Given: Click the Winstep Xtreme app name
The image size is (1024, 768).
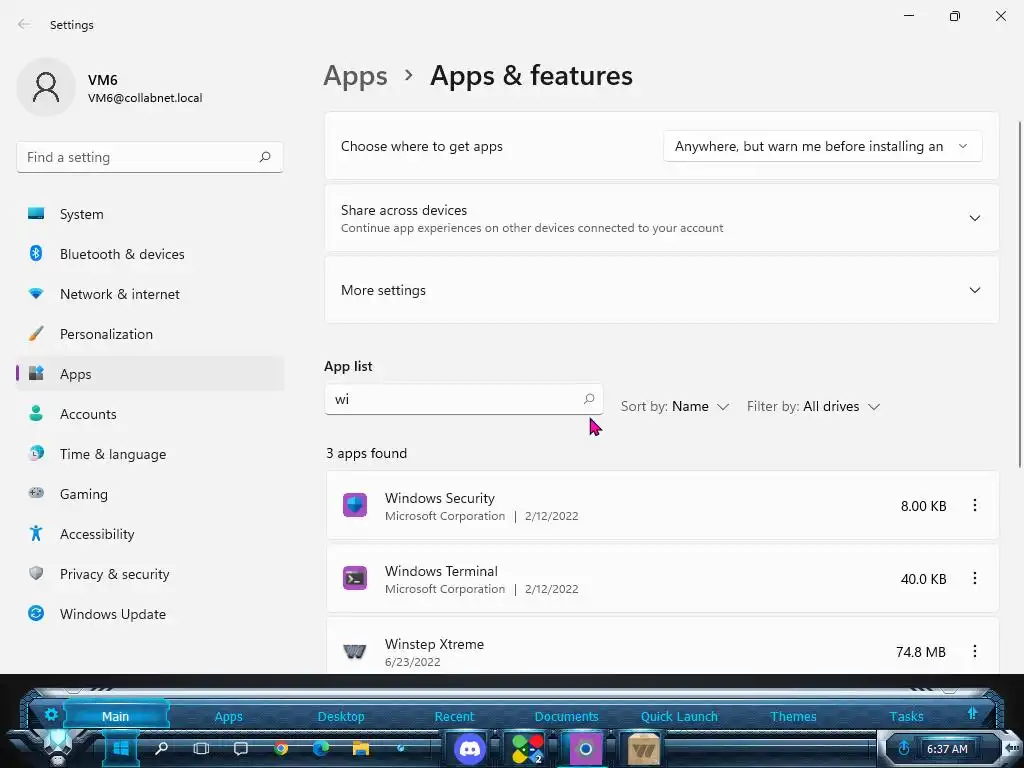Looking at the screenshot, I should 434,644.
